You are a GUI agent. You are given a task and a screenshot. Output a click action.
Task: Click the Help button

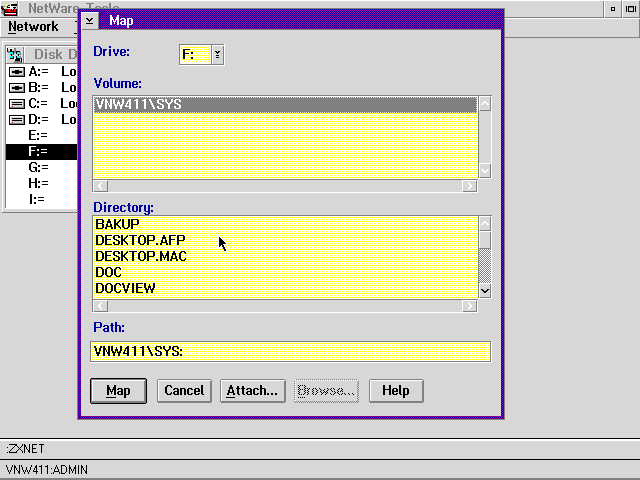tap(396, 391)
